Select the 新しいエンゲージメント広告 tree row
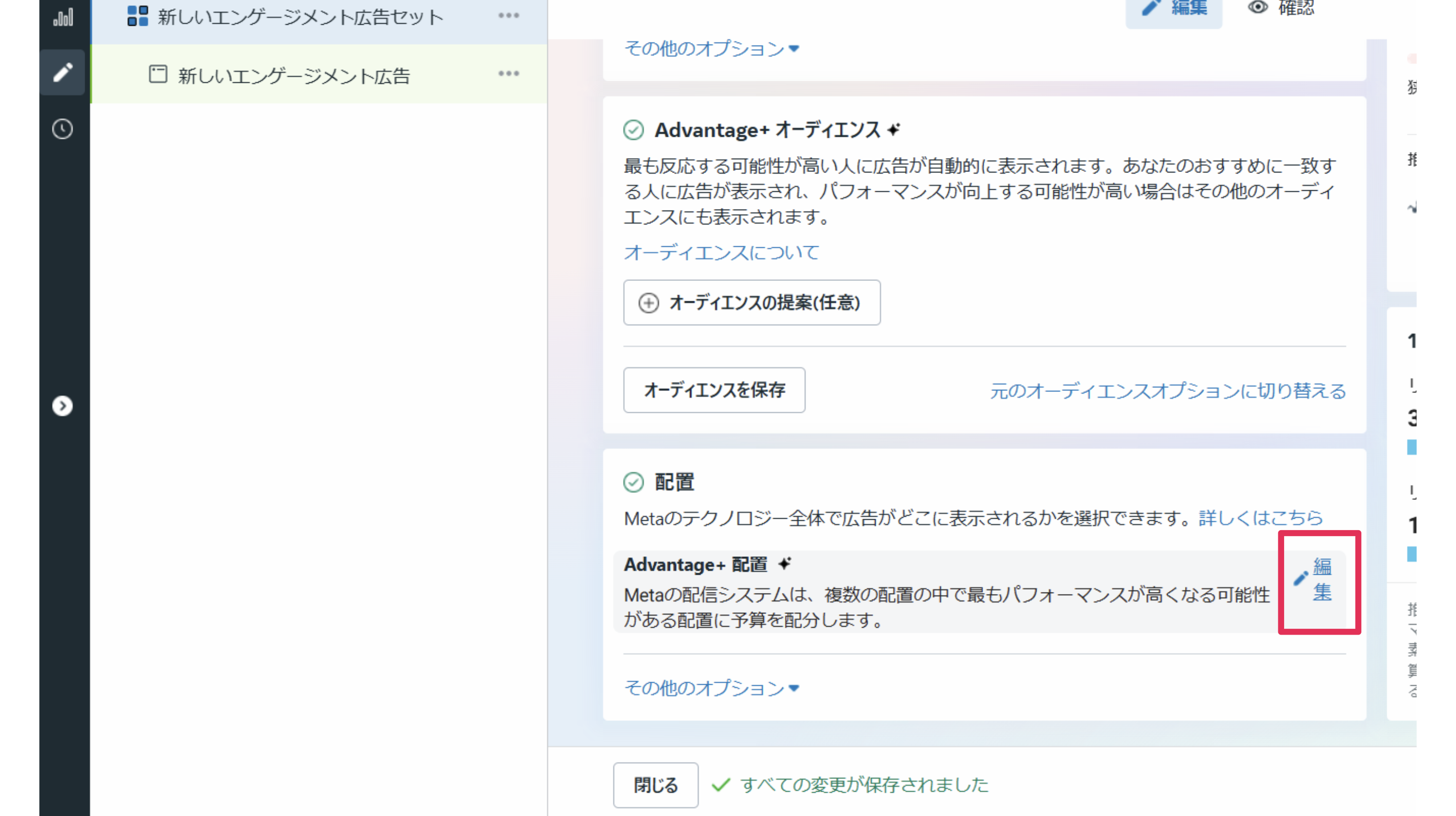1456x816 pixels. click(319, 74)
